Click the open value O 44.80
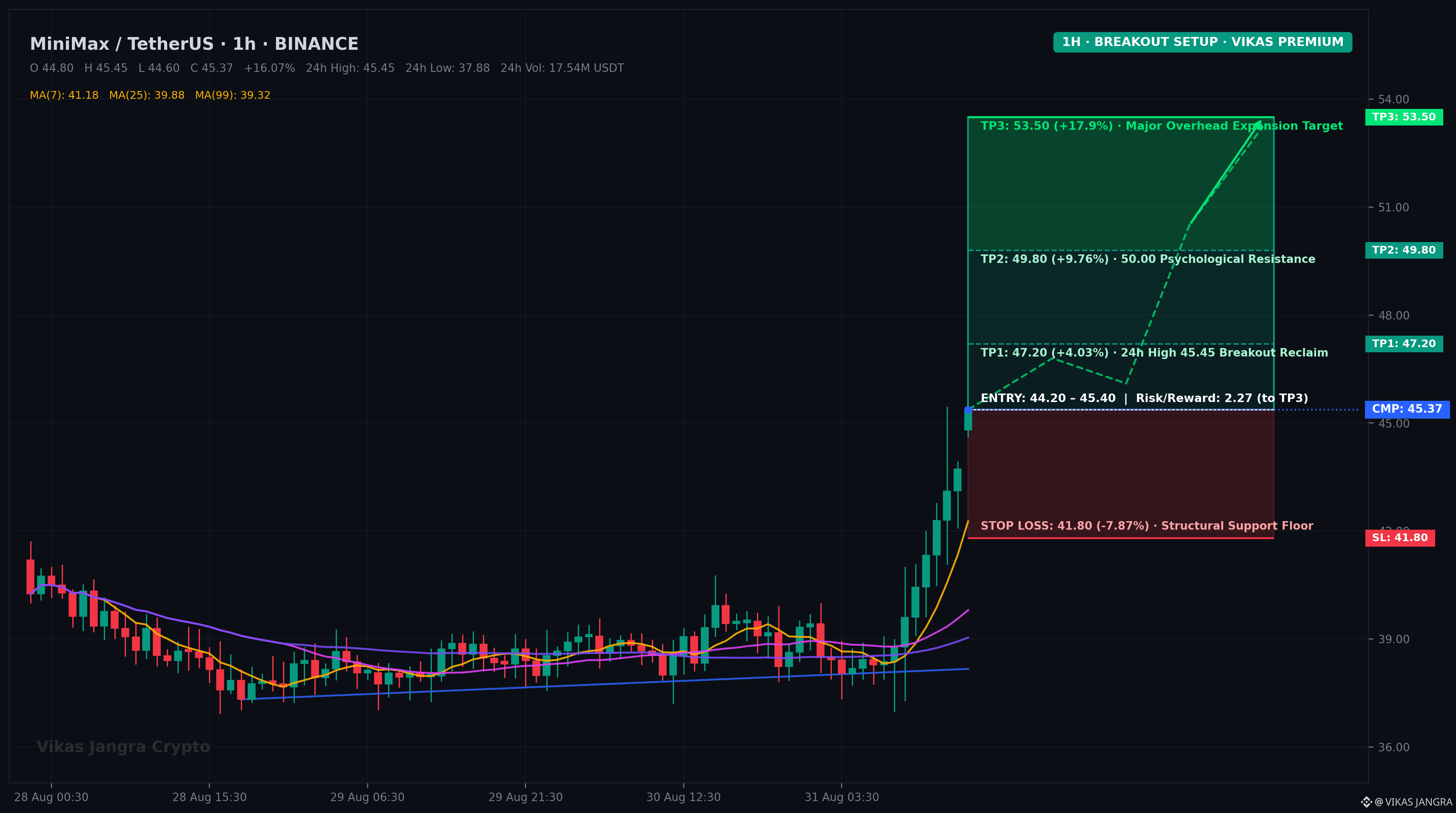 click(x=51, y=68)
